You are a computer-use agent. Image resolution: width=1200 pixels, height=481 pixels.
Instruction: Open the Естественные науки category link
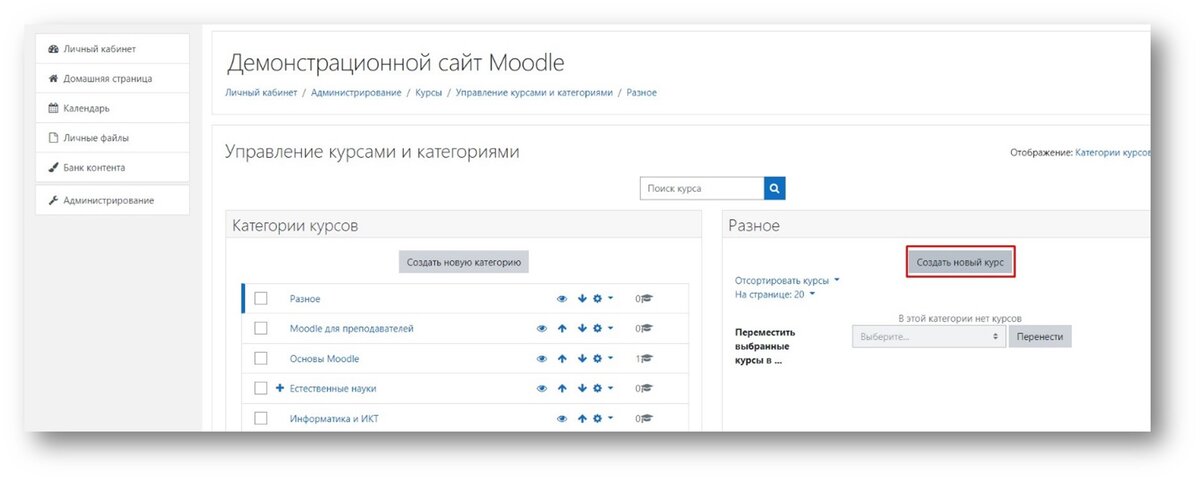333,388
